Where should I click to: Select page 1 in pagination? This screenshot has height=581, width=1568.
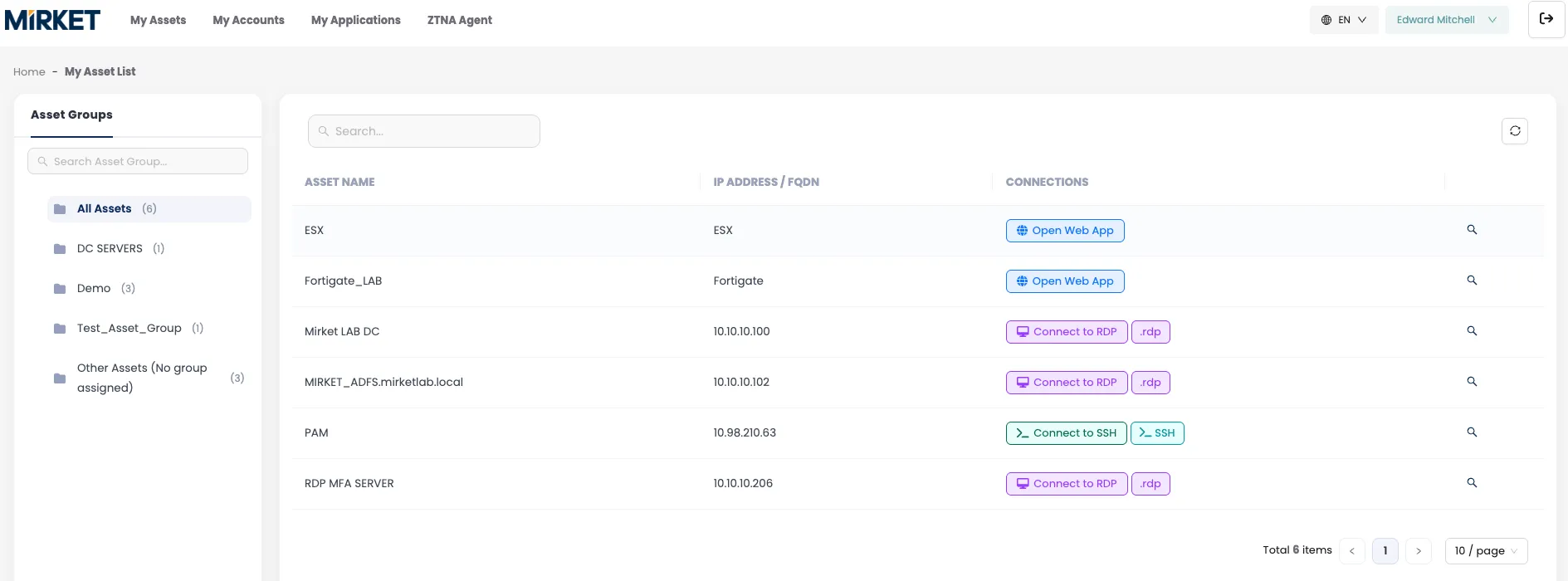click(1385, 551)
